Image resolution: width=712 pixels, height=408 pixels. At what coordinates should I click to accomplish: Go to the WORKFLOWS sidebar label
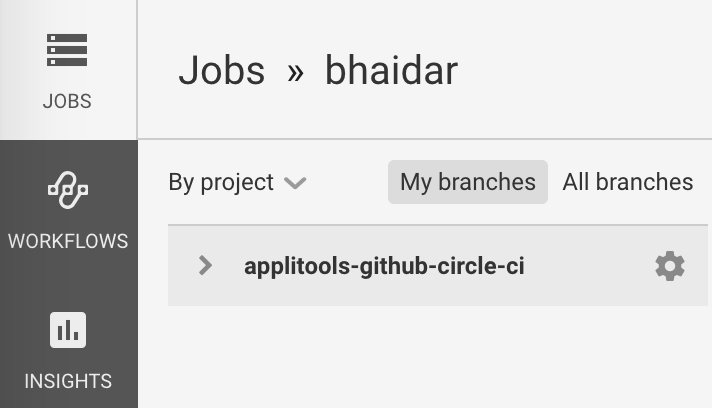(x=68, y=241)
